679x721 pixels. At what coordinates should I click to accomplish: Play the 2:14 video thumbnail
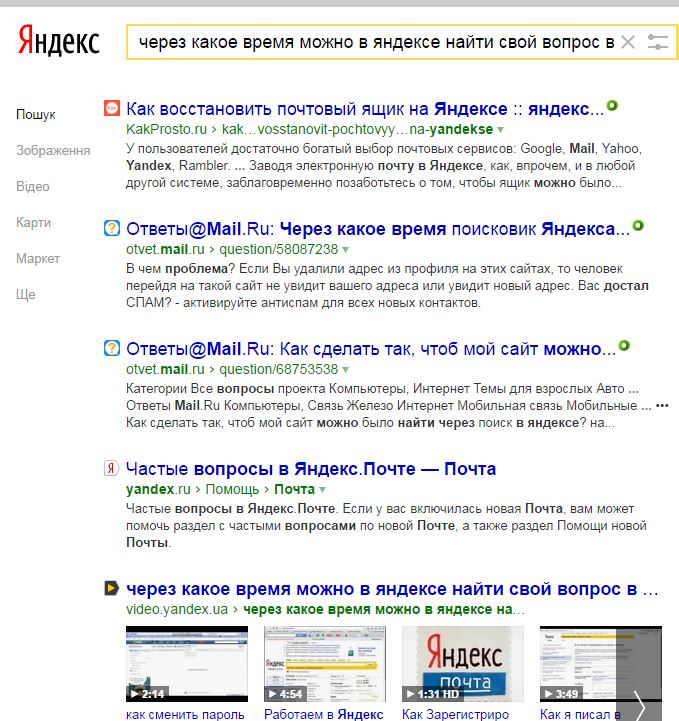click(187, 664)
